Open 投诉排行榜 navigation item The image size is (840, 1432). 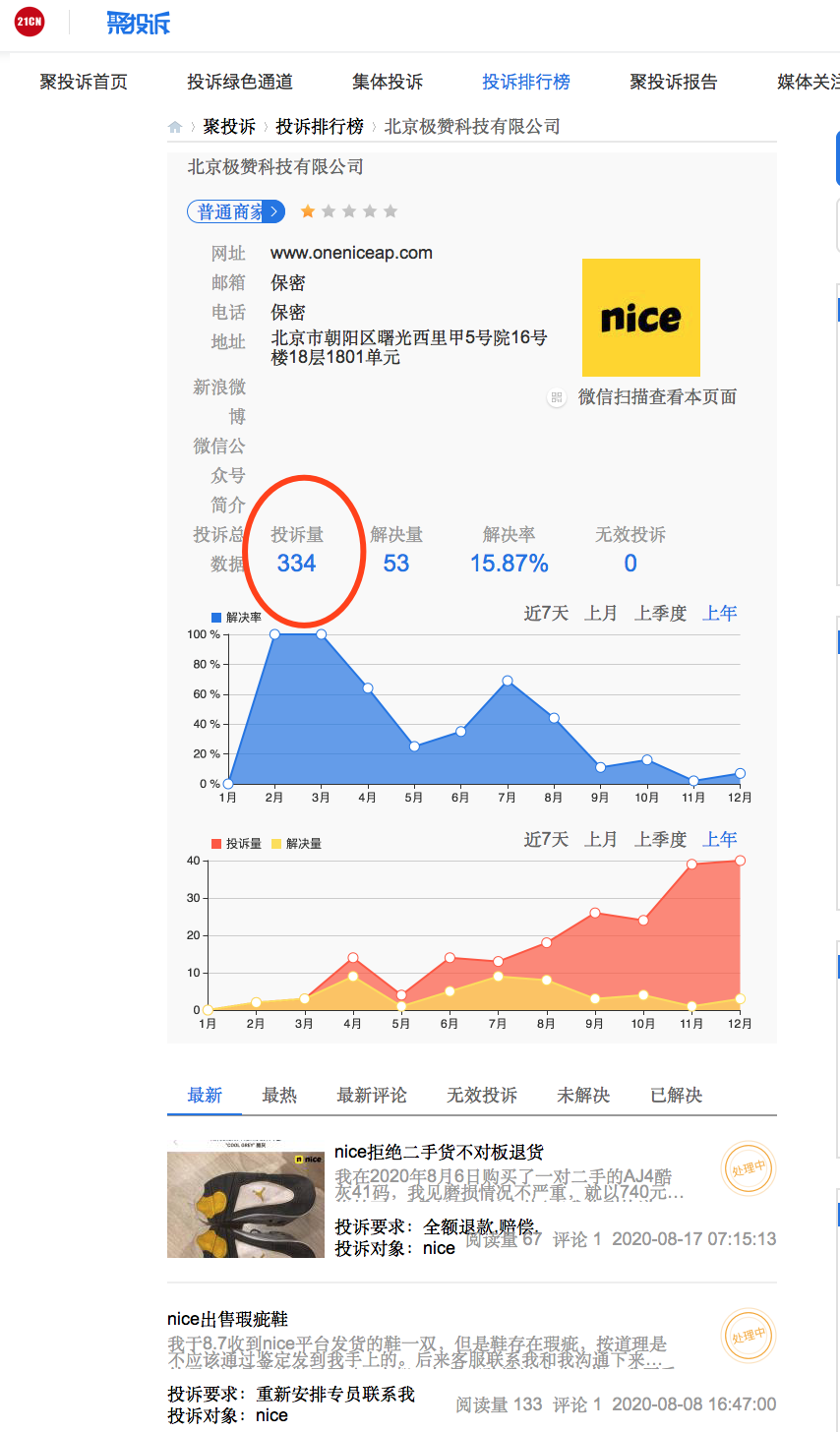(526, 82)
